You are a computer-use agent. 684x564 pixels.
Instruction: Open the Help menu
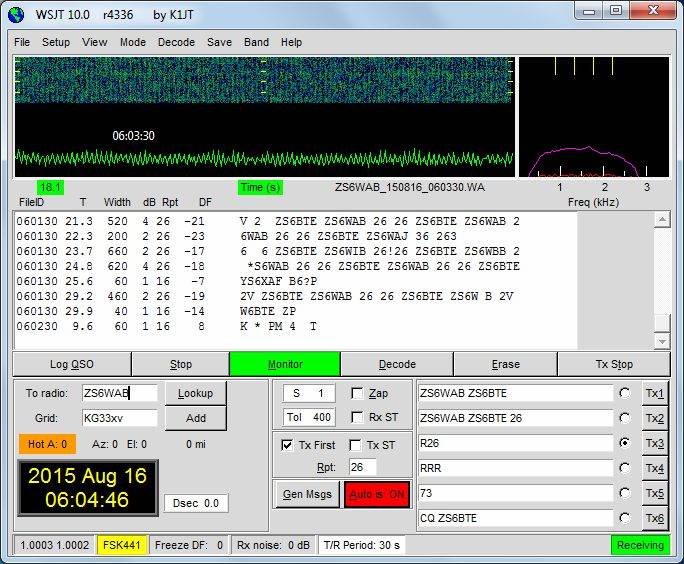[291, 42]
